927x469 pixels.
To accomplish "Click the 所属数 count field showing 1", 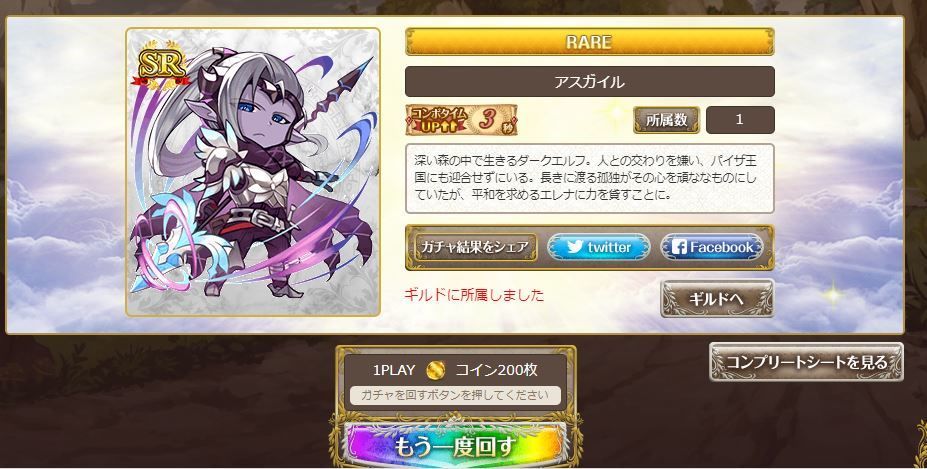I will [x=740, y=120].
